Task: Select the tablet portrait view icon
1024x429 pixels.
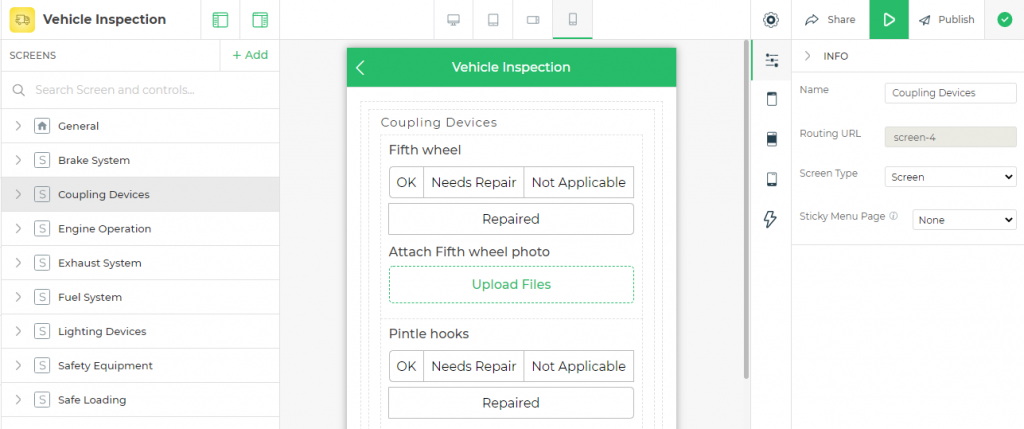Action: point(493,20)
